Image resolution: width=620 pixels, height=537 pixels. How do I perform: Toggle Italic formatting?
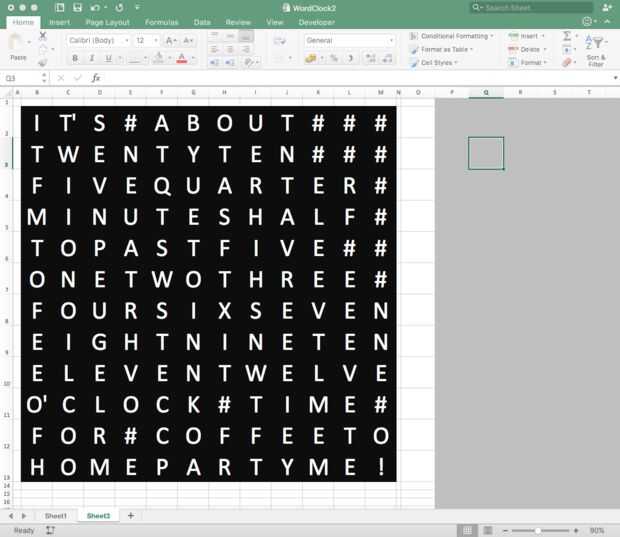click(x=91, y=59)
